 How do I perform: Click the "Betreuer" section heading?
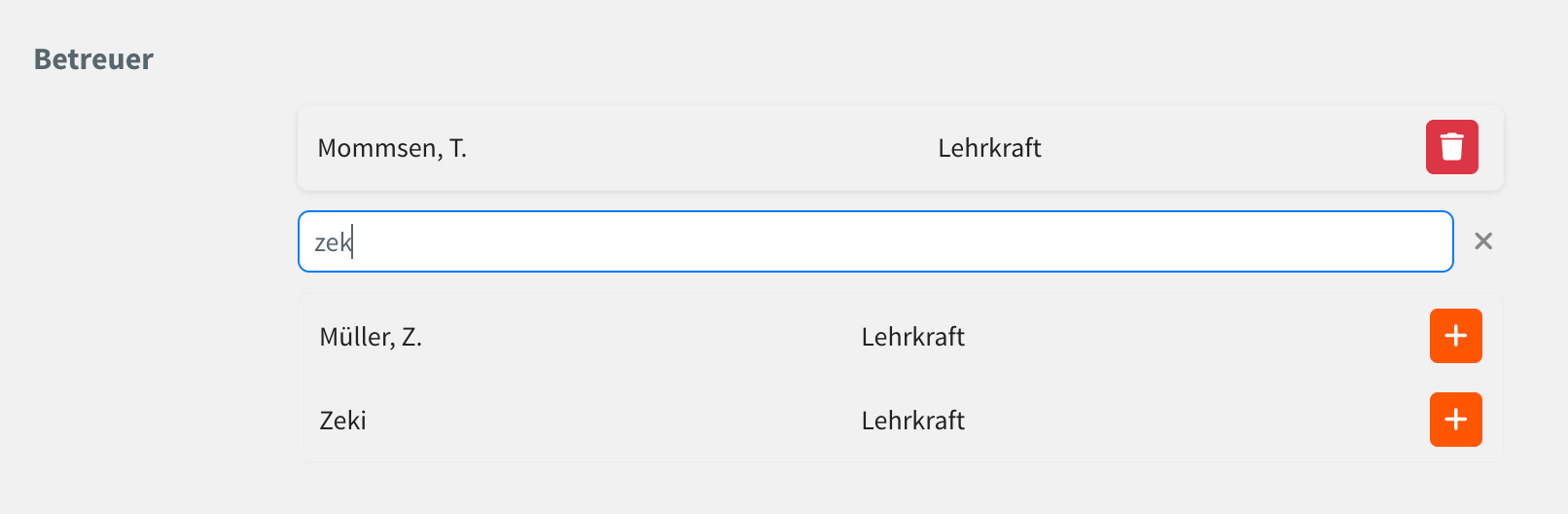click(x=93, y=59)
